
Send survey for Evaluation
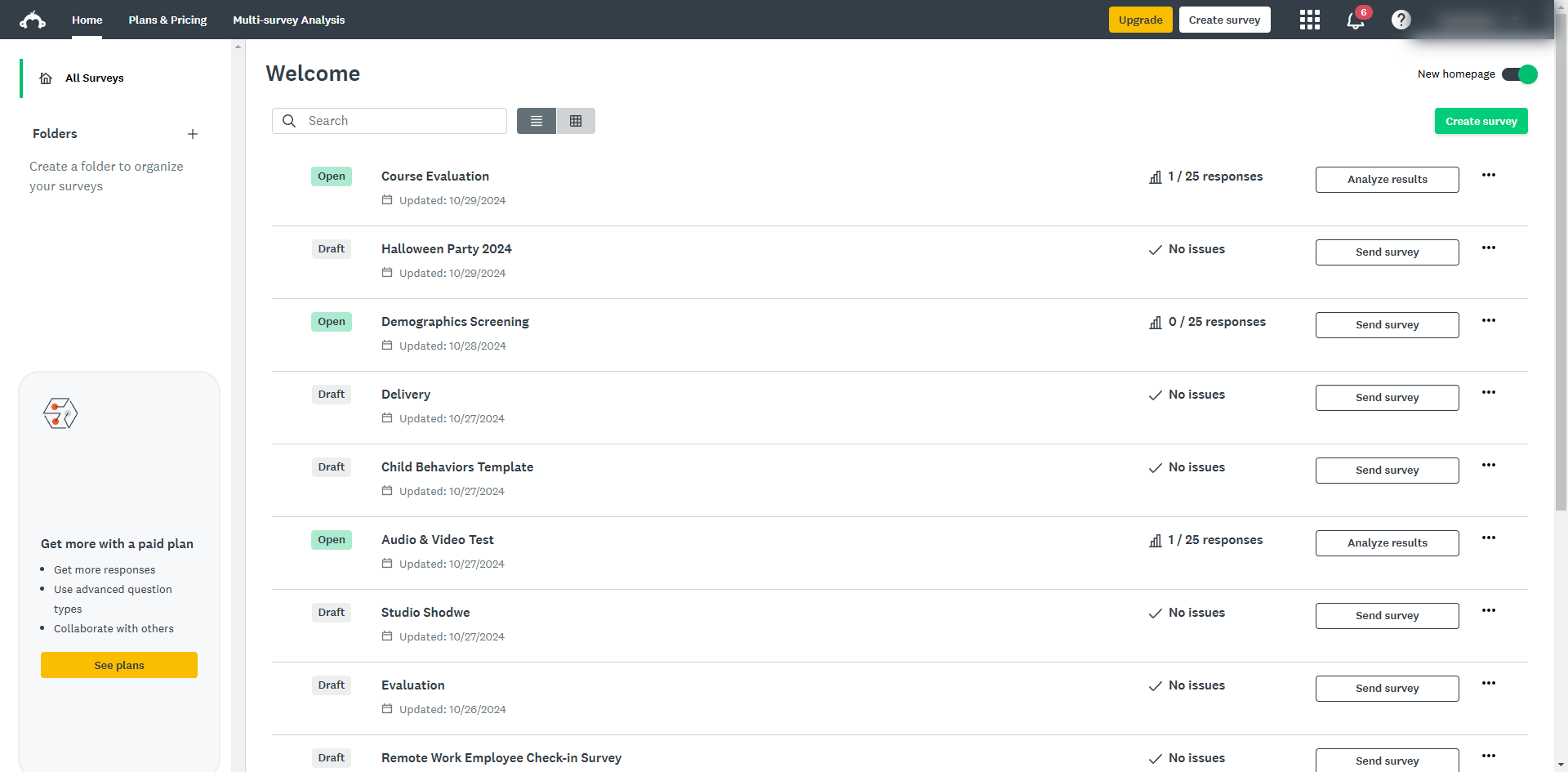(x=1387, y=689)
